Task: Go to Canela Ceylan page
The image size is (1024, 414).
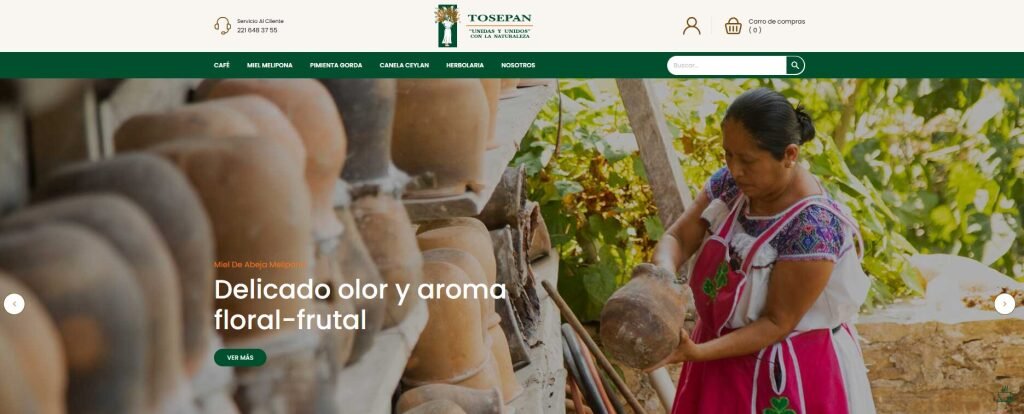Action: pyautogui.click(x=404, y=65)
